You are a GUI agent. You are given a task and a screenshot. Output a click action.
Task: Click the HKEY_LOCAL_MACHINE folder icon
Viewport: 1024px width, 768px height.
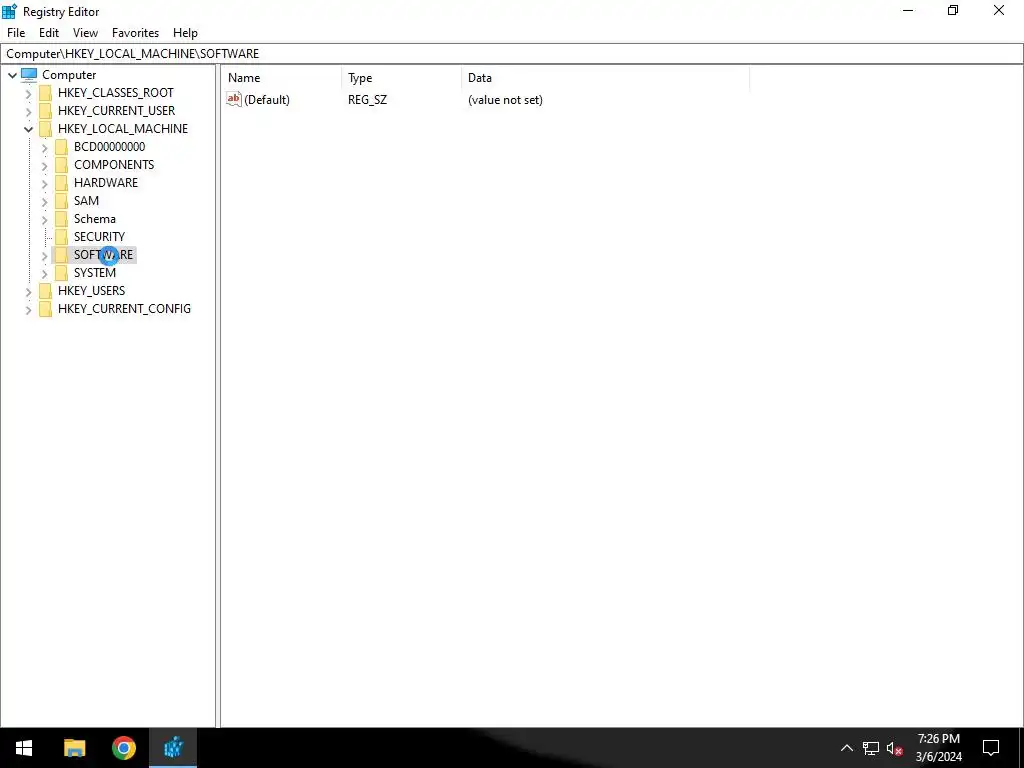click(x=46, y=129)
